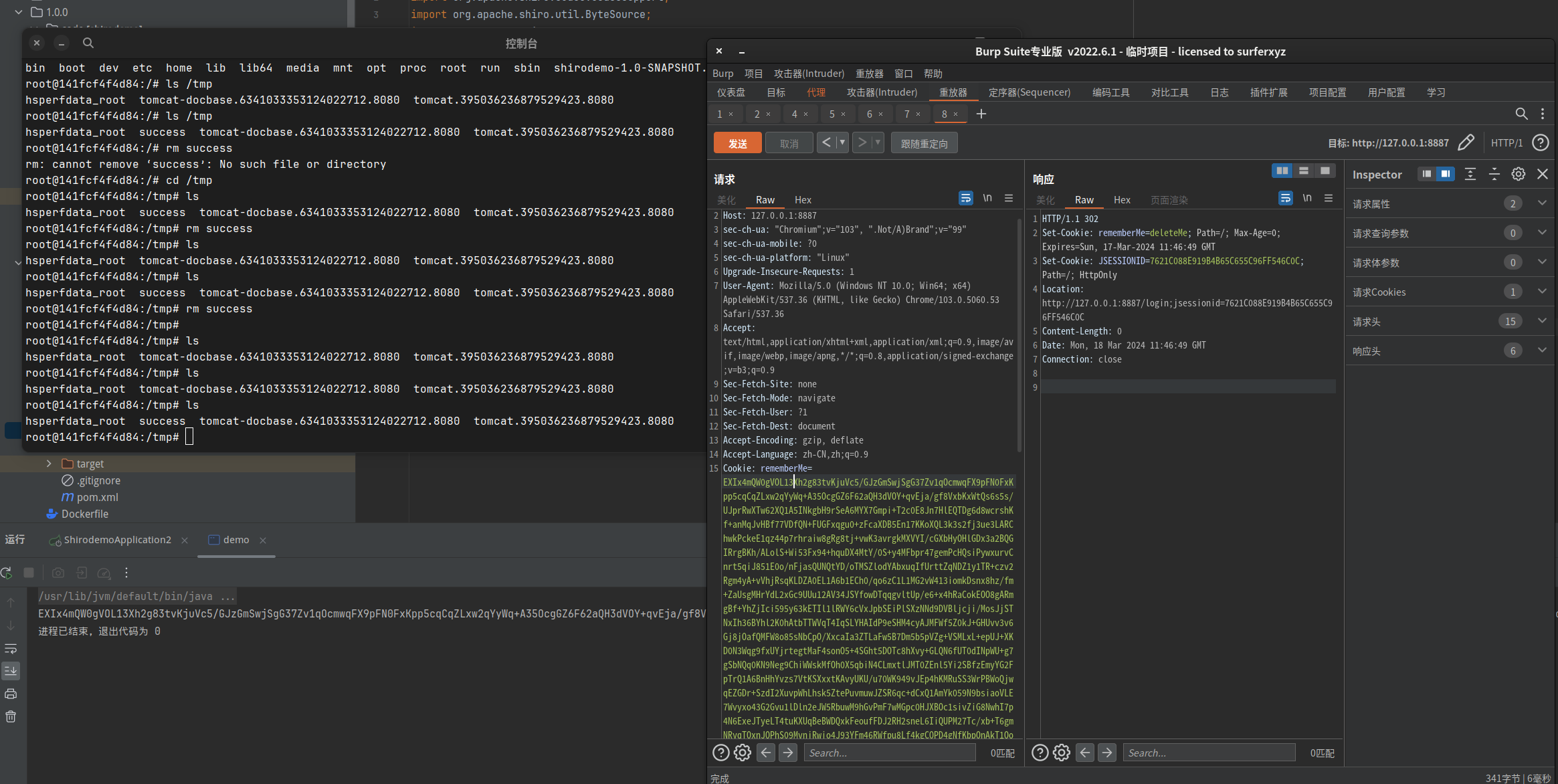Viewport: 1558px width, 784px height.
Task: Open Repeater help question mark icon
Action: click(1541, 142)
